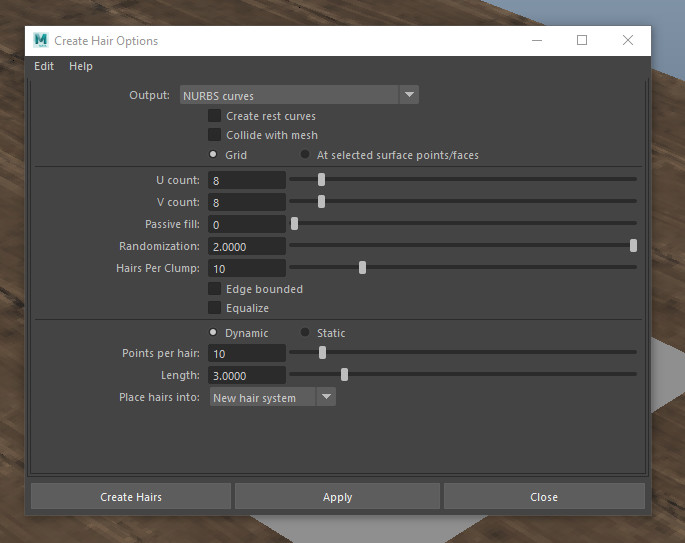
Task: Select the Dynamic radio button
Action: pos(213,332)
